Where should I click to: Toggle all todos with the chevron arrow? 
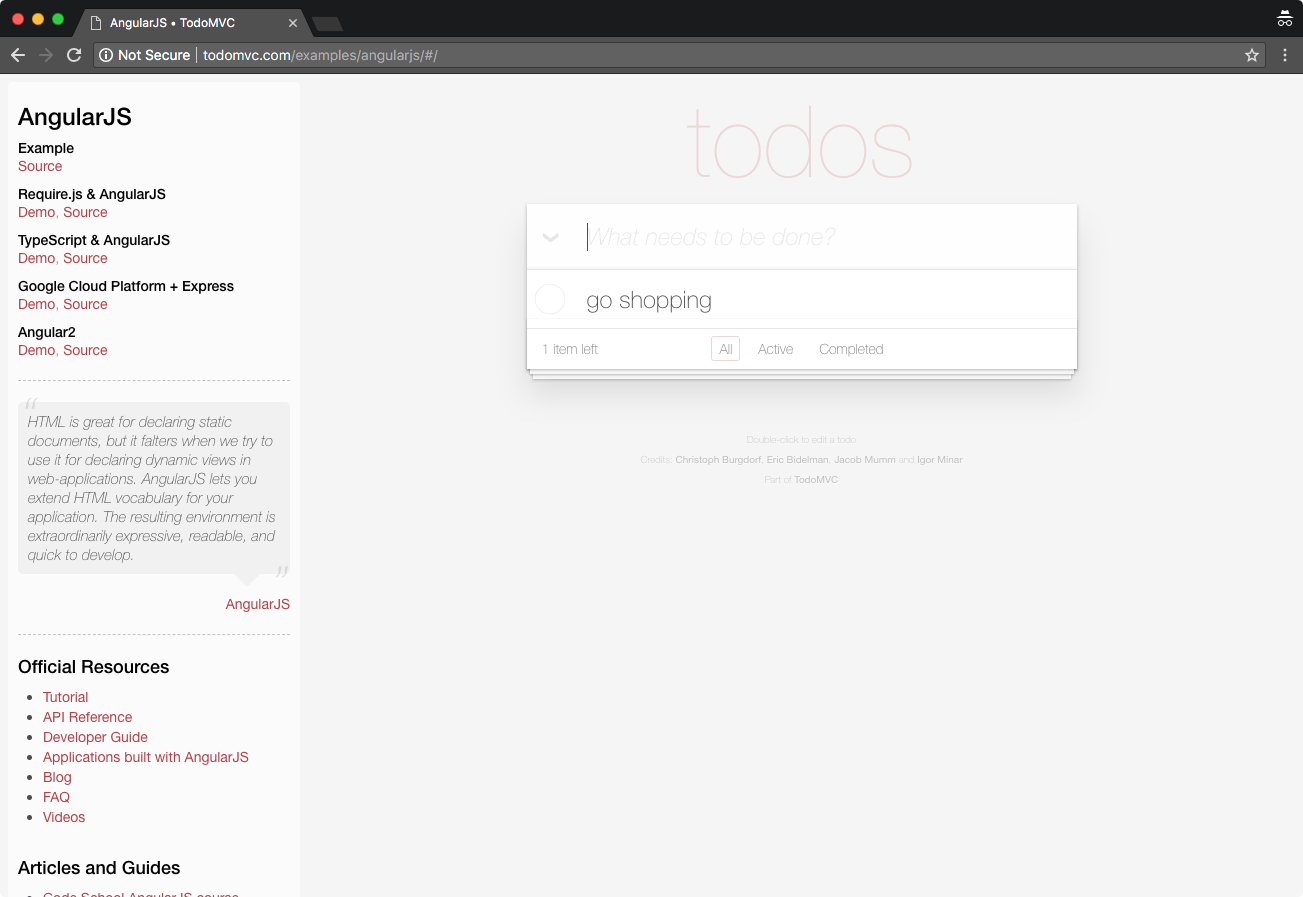550,238
